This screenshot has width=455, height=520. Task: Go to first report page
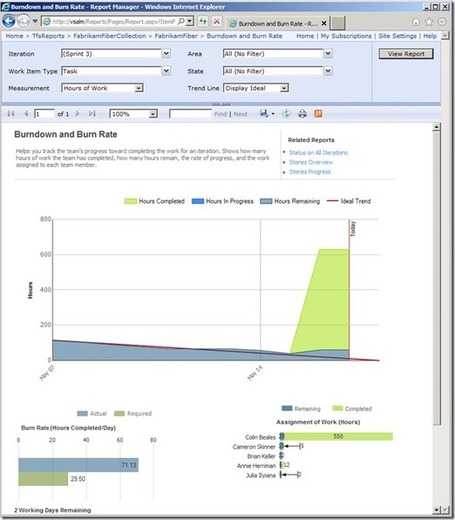point(11,114)
